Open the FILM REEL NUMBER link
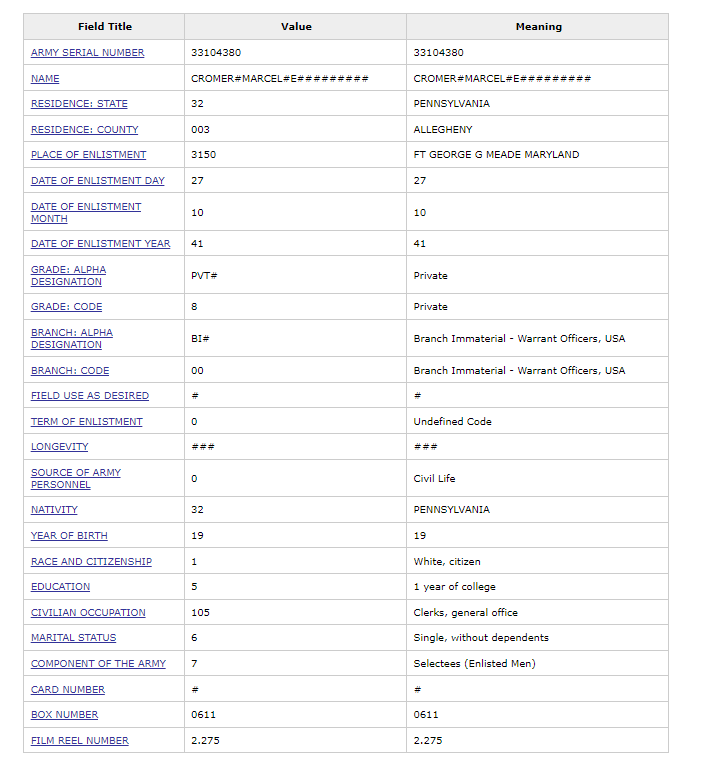709x774 pixels. [x=79, y=741]
